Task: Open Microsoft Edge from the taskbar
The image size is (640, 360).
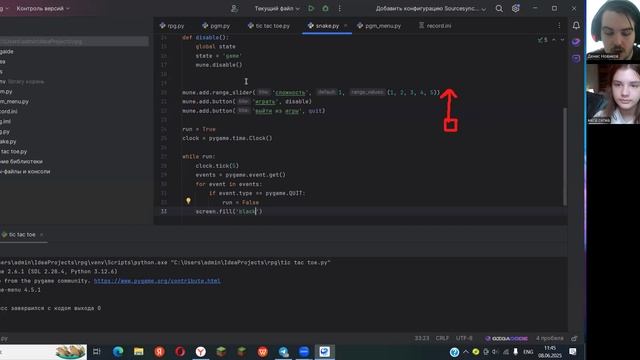Action: pyautogui.click(x=118, y=351)
